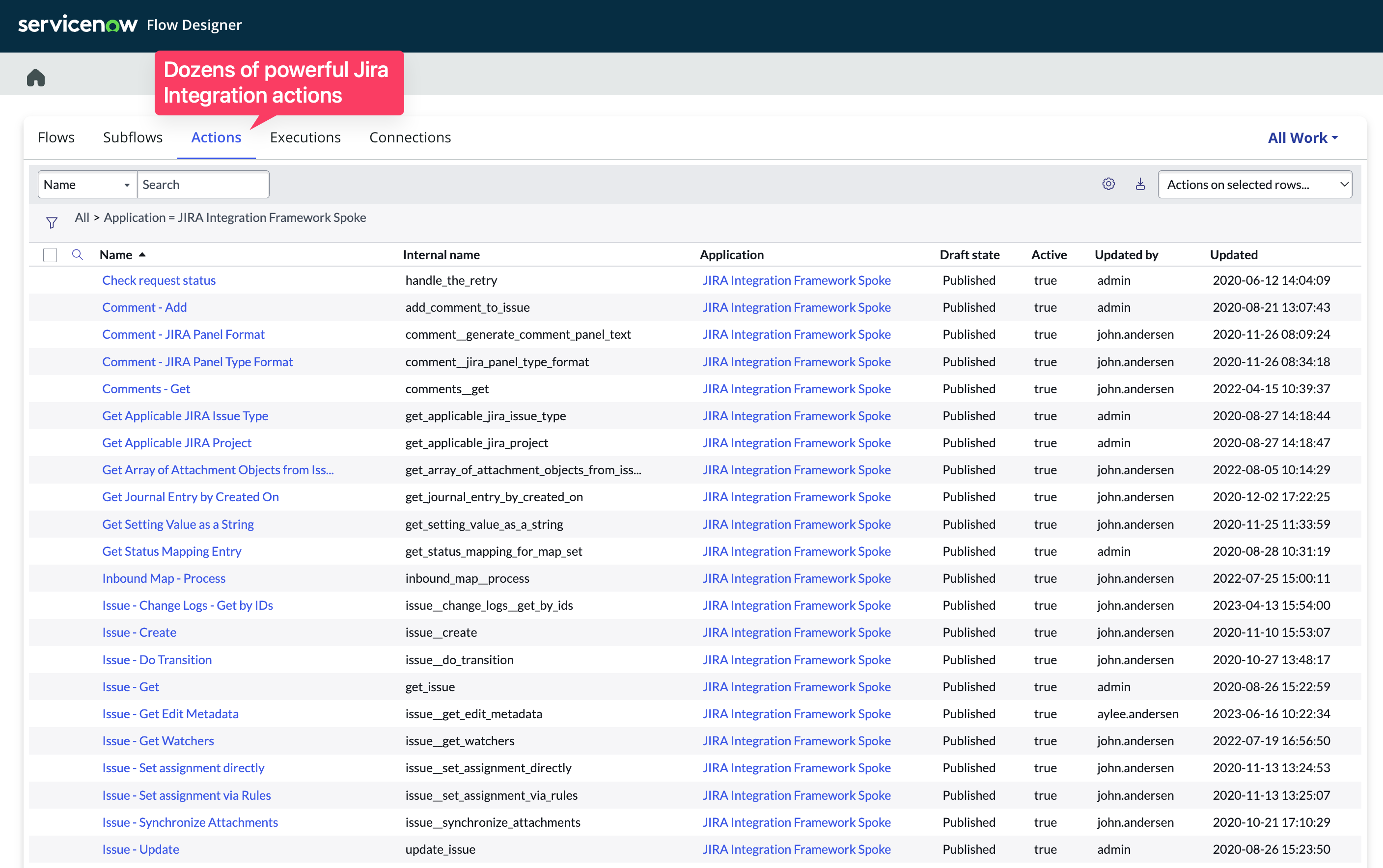Click the filter funnel icon

[52, 222]
